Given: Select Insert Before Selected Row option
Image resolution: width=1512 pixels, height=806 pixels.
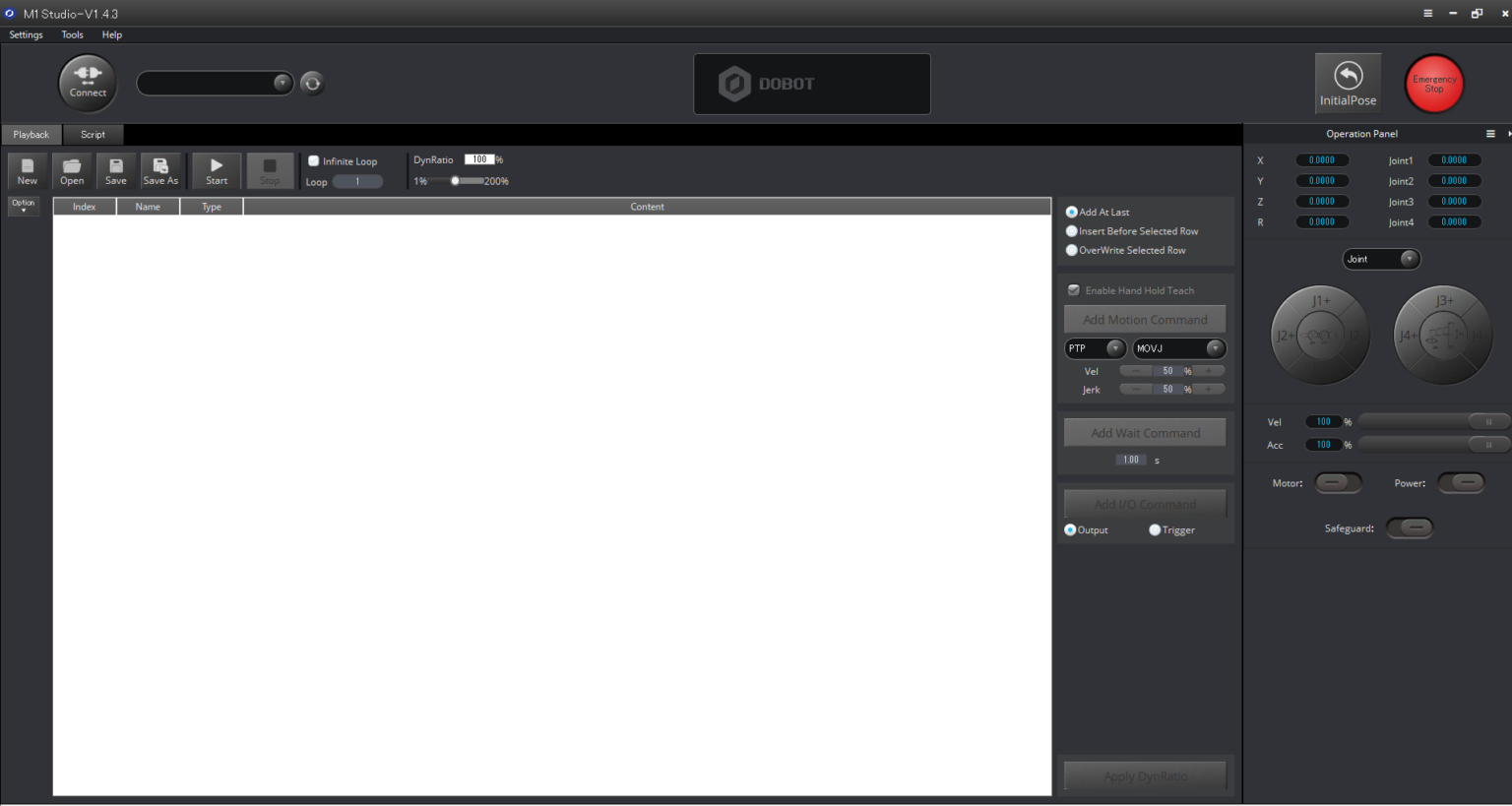Looking at the screenshot, I should pos(1072,231).
